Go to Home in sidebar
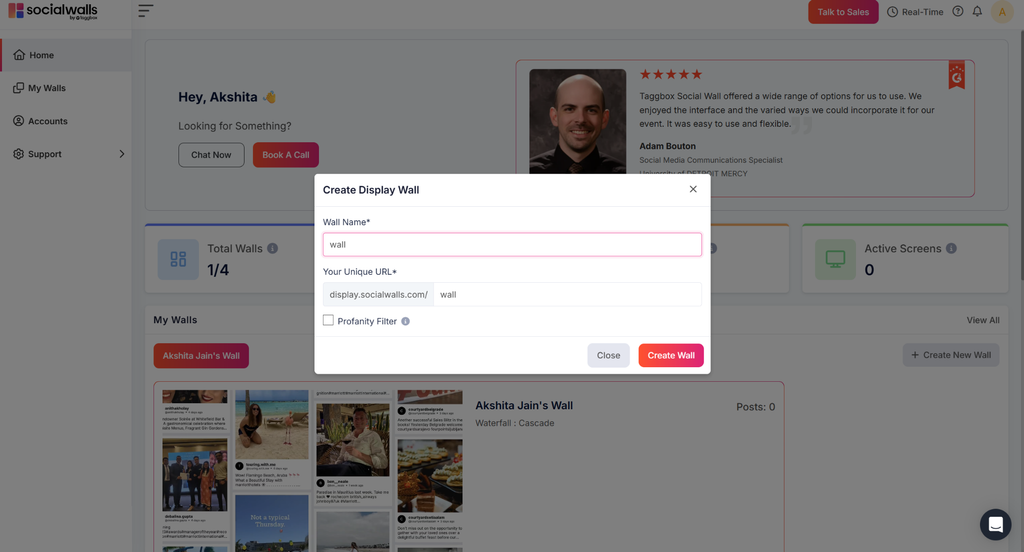This screenshot has height=552, width=1024. coord(66,55)
